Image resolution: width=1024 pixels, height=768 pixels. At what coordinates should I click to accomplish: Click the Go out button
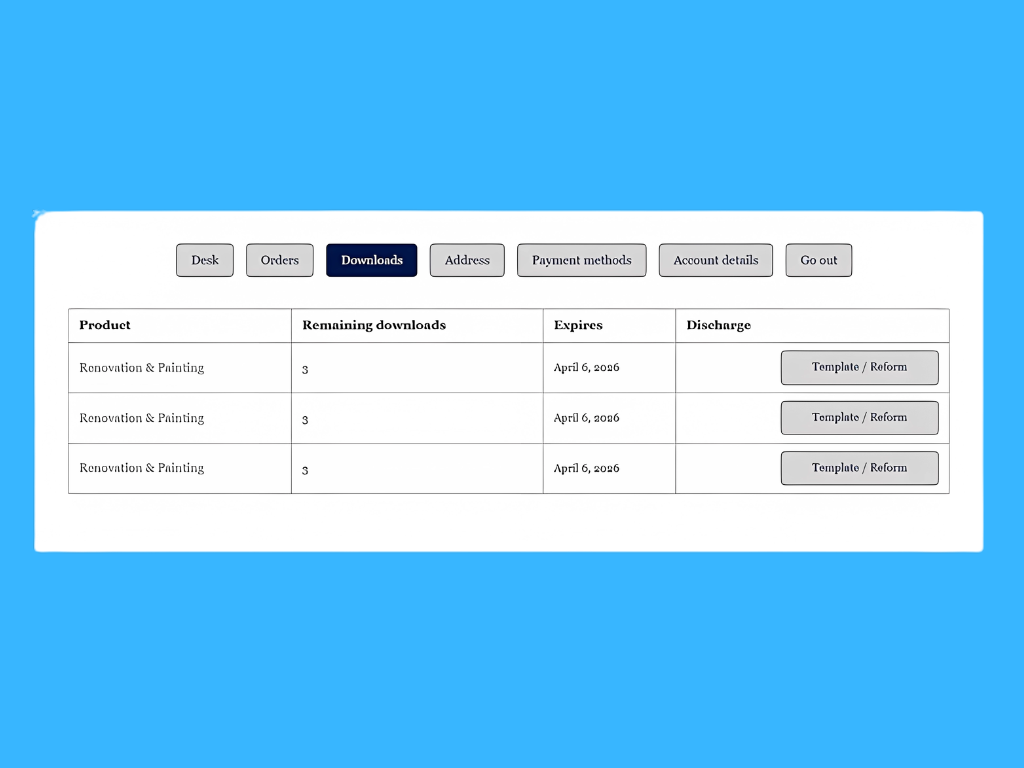[818, 260]
